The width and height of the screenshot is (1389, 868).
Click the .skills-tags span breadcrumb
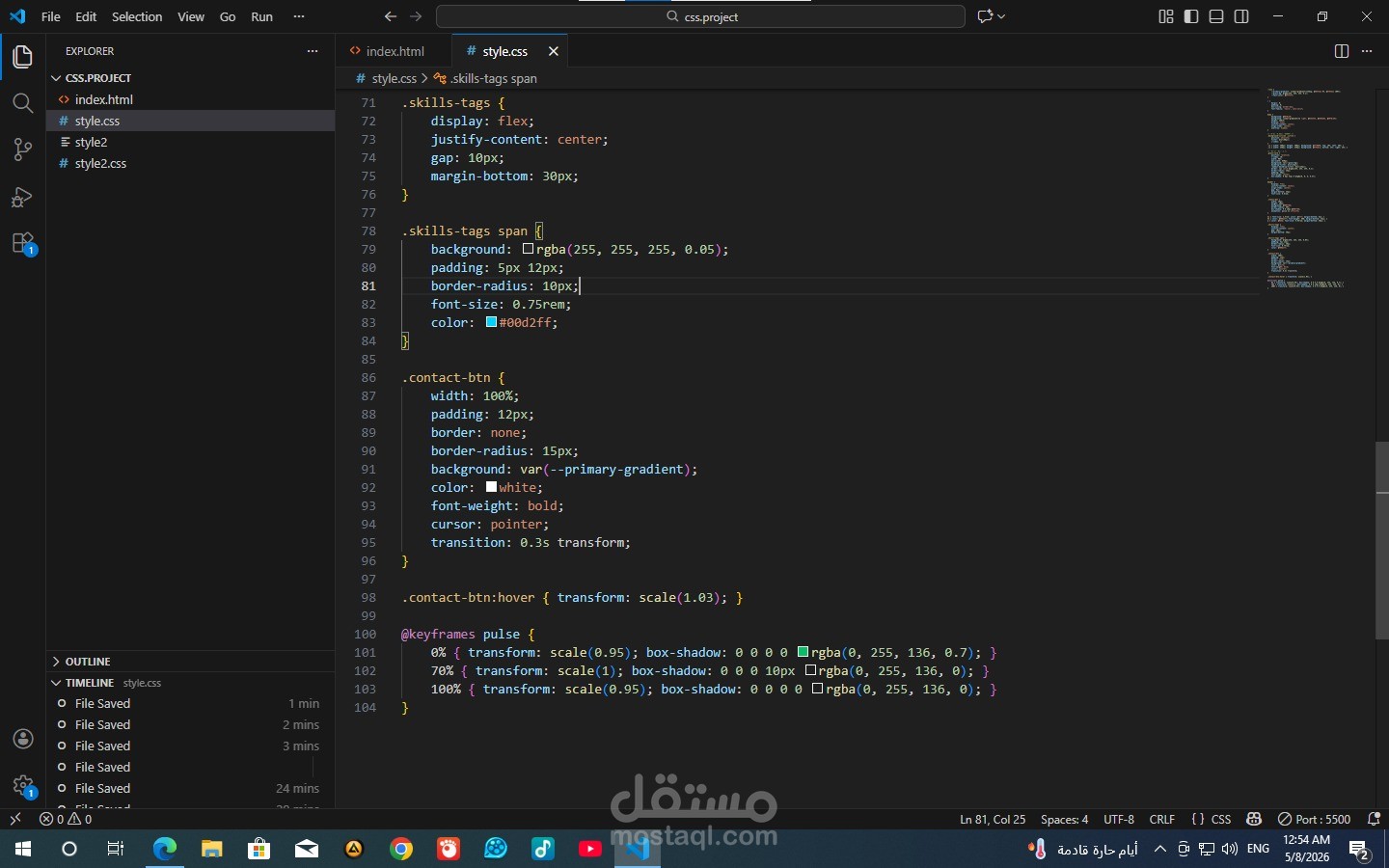(485, 78)
